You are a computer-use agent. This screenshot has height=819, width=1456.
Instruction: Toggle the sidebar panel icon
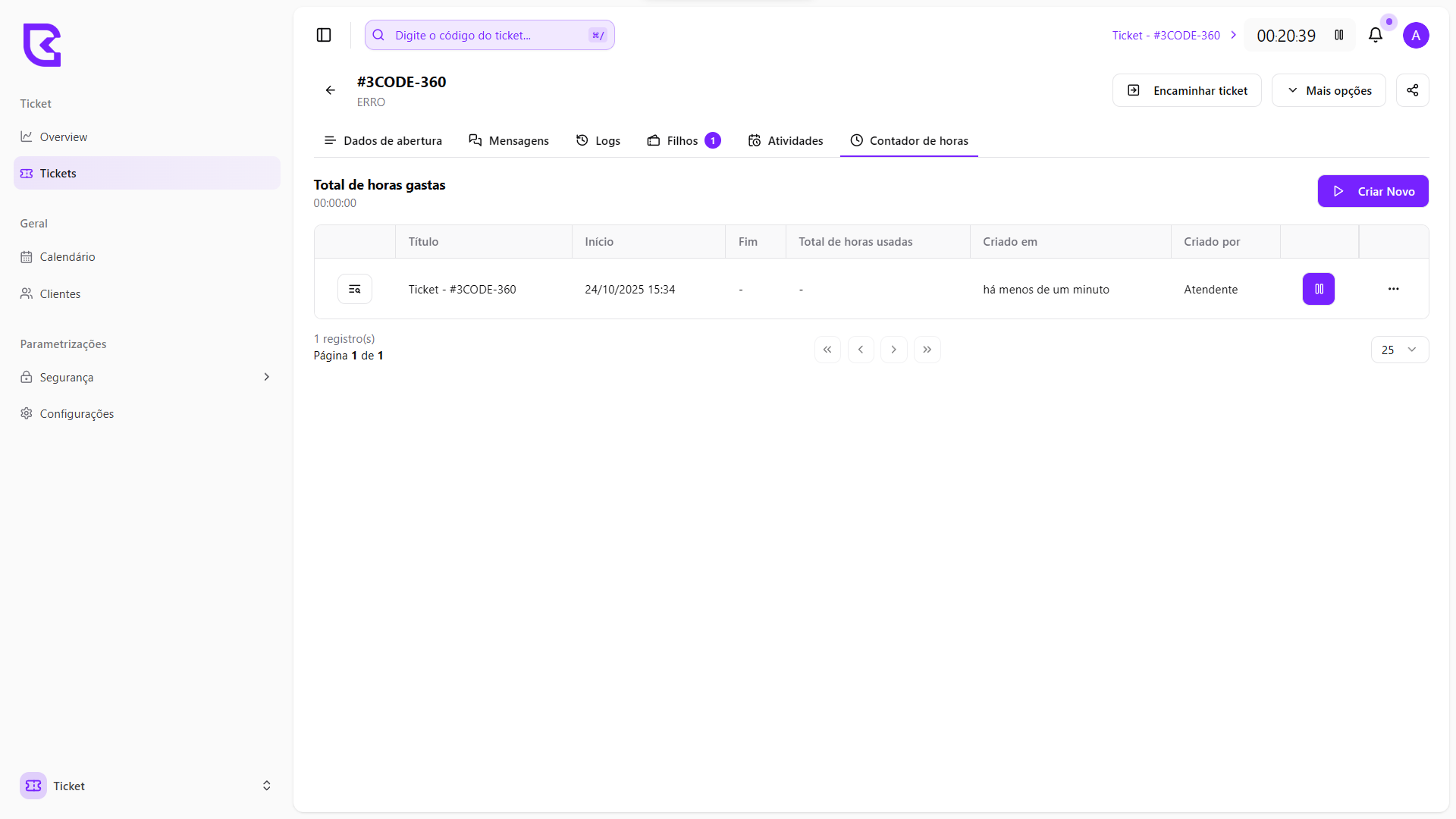coord(324,35)
